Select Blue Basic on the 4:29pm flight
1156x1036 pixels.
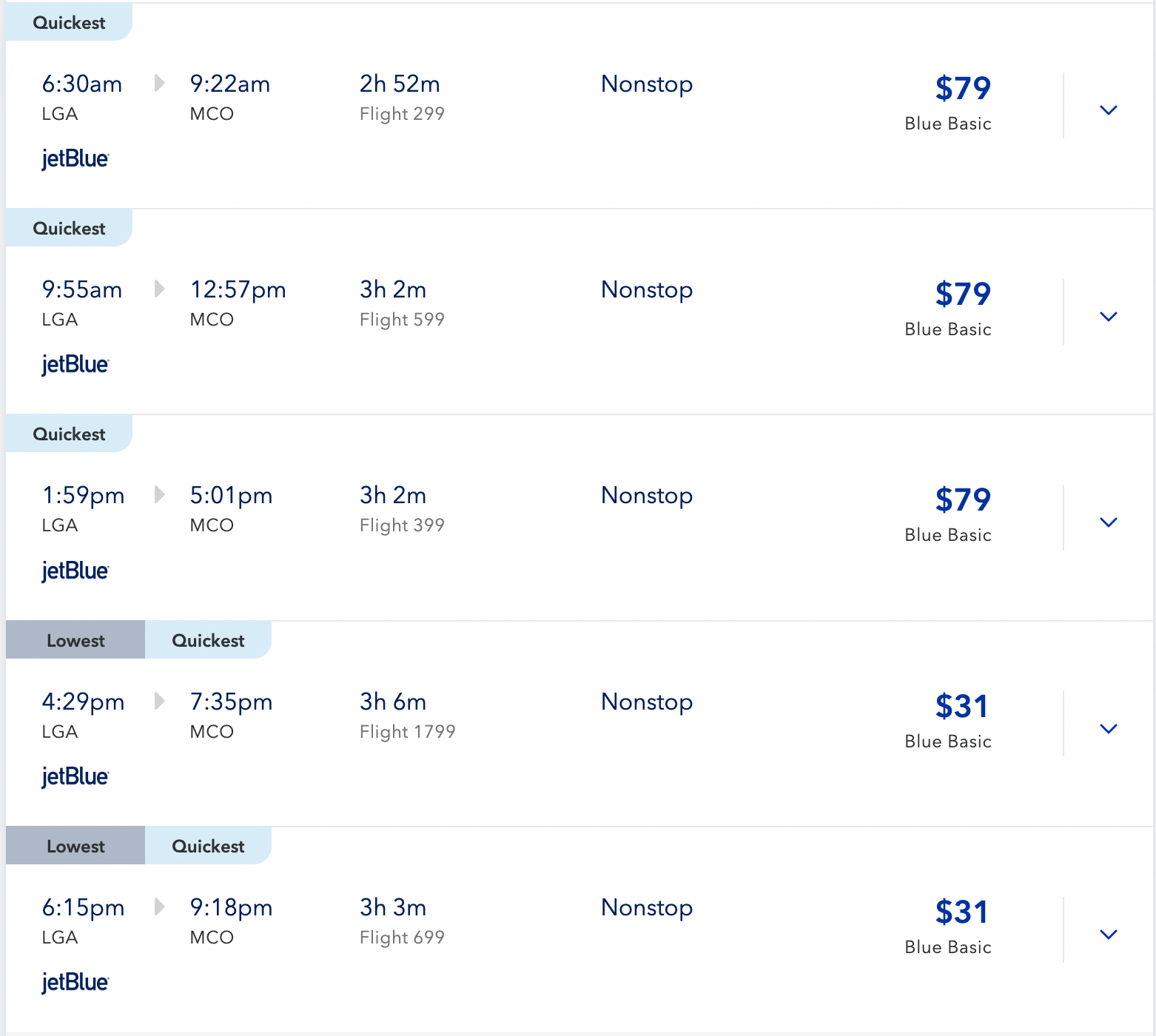947,741
